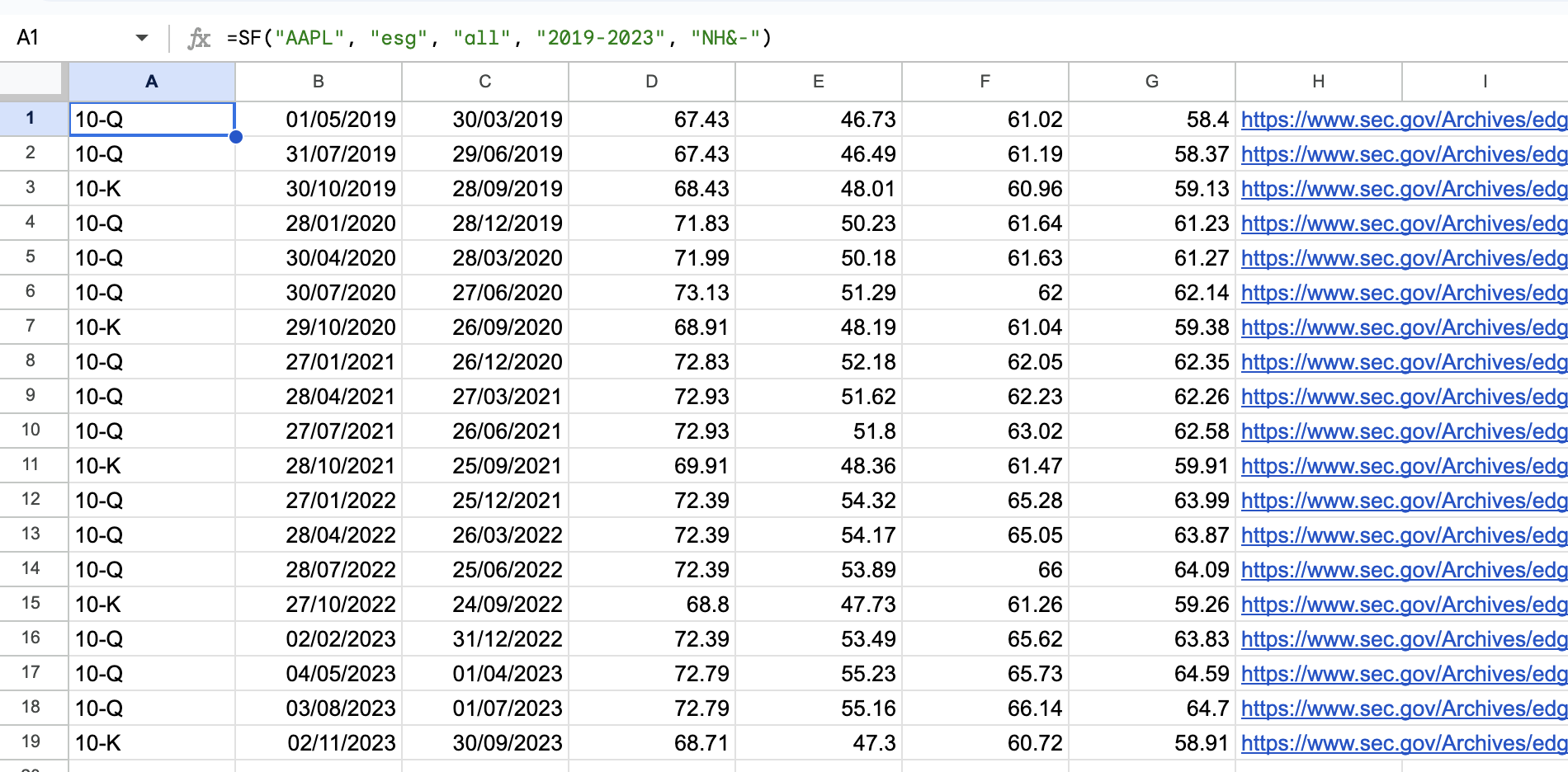Screen dimensions: 1568x772
Task: Select column C header
Action: (x=485, y=82)
